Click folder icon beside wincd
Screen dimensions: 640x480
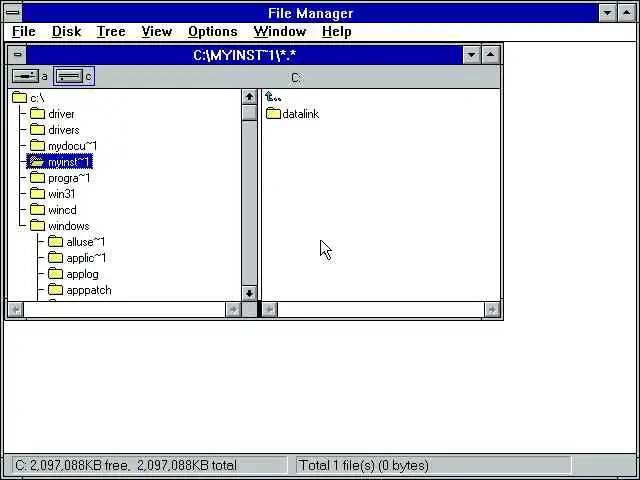(37, 209)
